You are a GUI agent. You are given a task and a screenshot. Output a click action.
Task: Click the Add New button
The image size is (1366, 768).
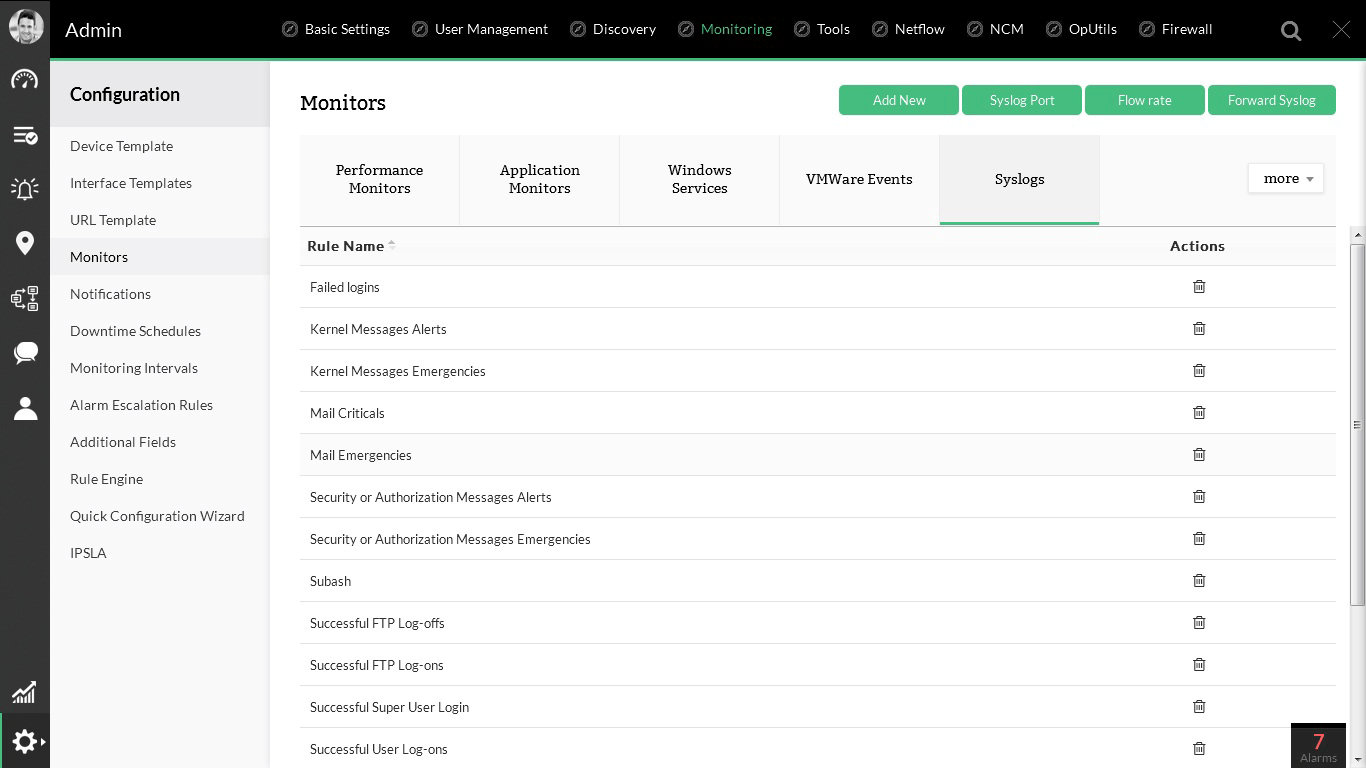[x=899, y=100]
